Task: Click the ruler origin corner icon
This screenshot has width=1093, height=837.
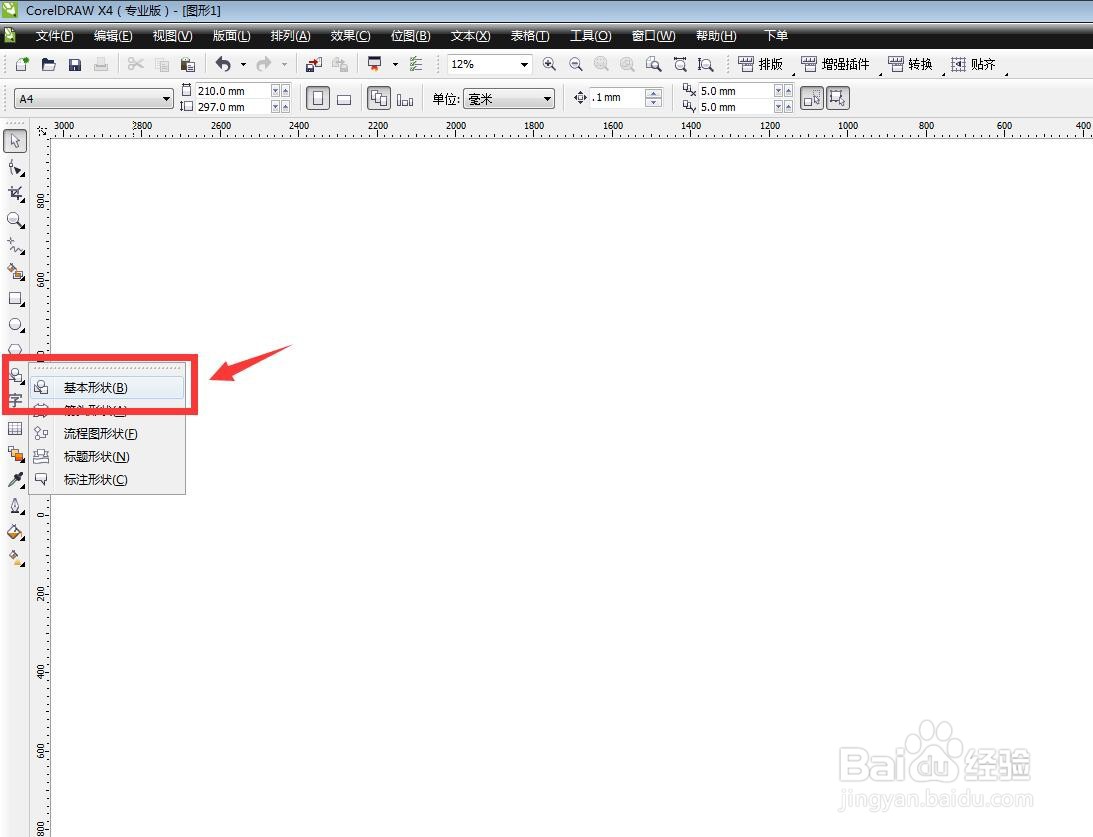Action: pyautogui.click(x=42, y=130)
